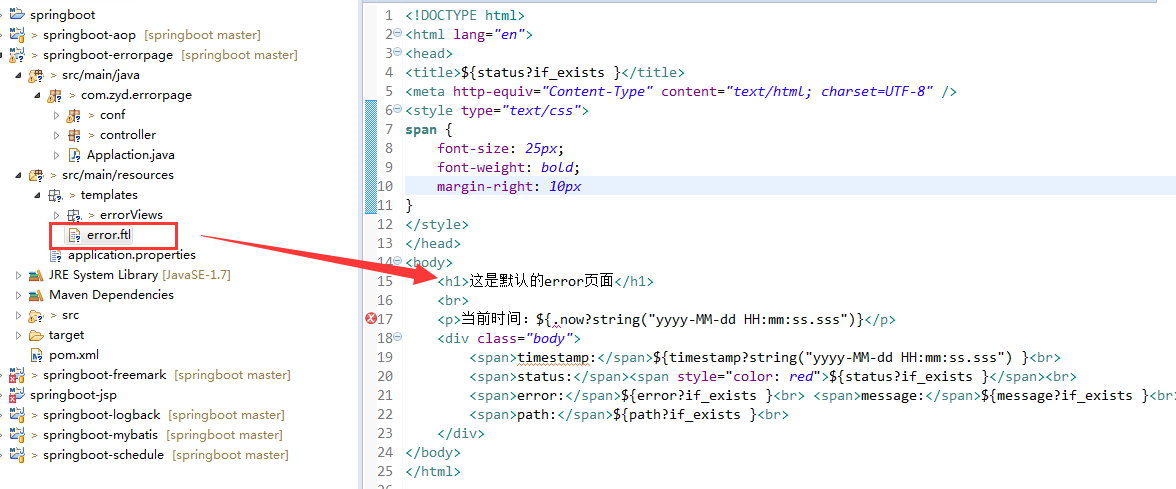The image size is (1176, 489).
Task: Select the springboot-freemark project label
Action: [105, 374]
